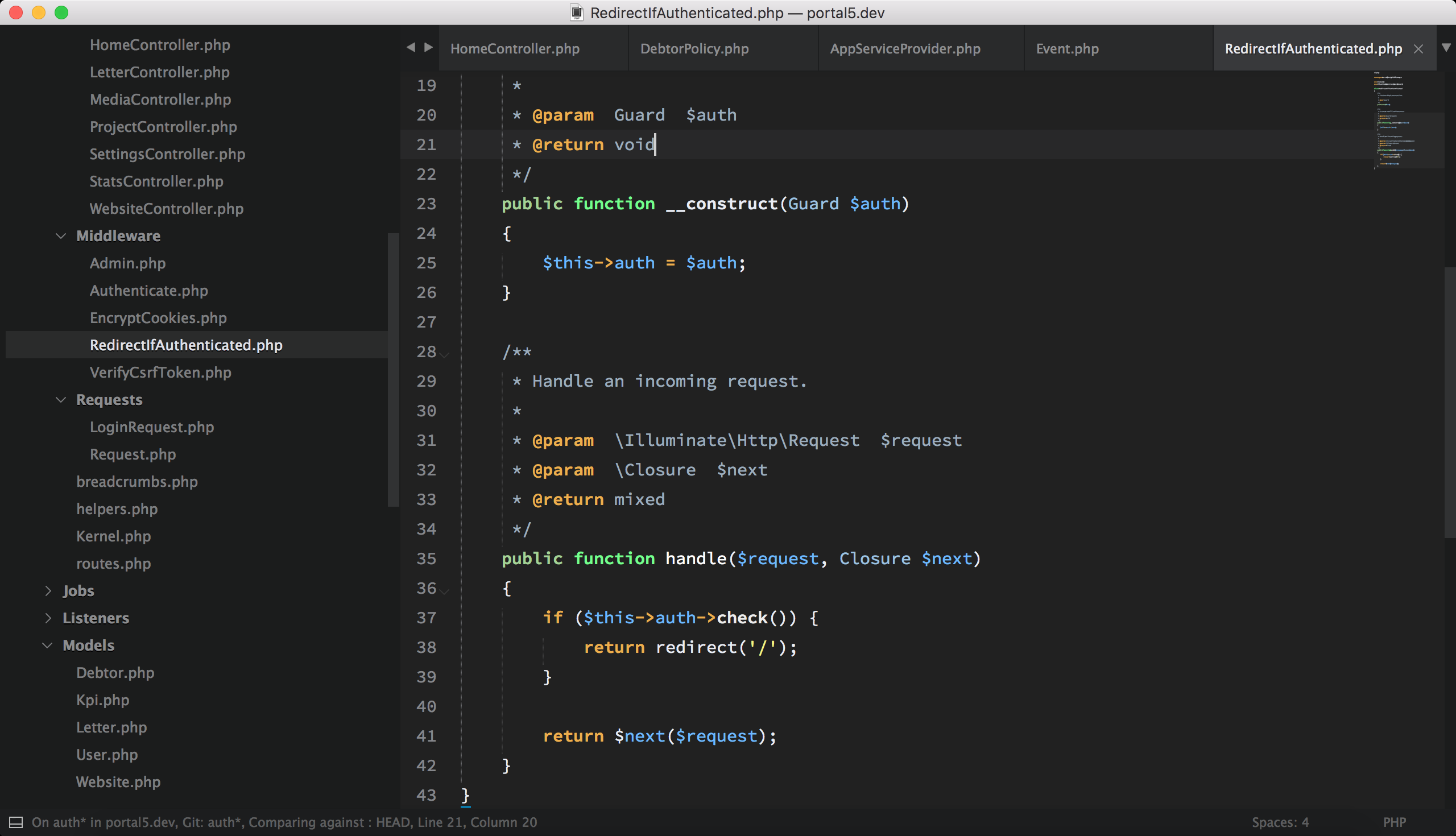Screen dimensions: 1456x836
Task: Expand the Jobs folder
Action: 48,591
